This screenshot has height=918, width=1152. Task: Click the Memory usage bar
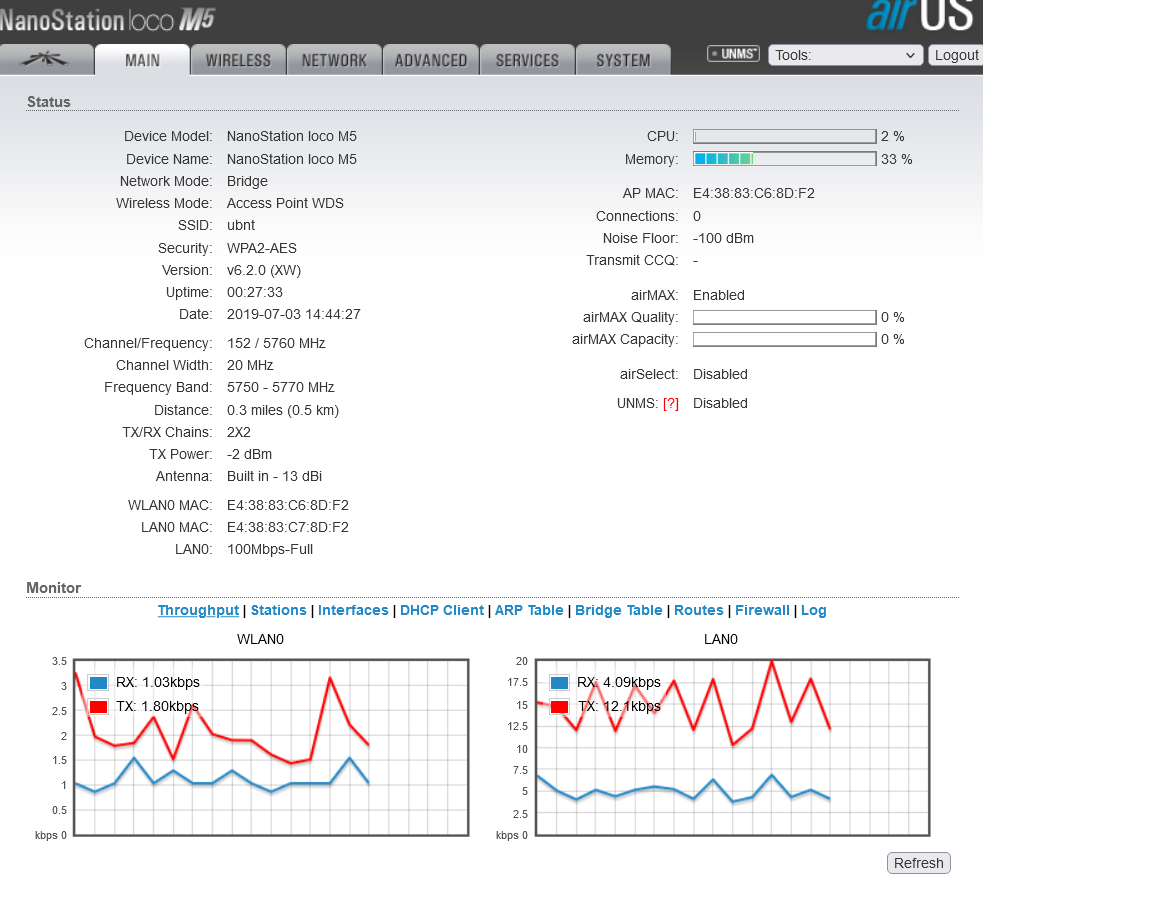(x=784, y=159)
